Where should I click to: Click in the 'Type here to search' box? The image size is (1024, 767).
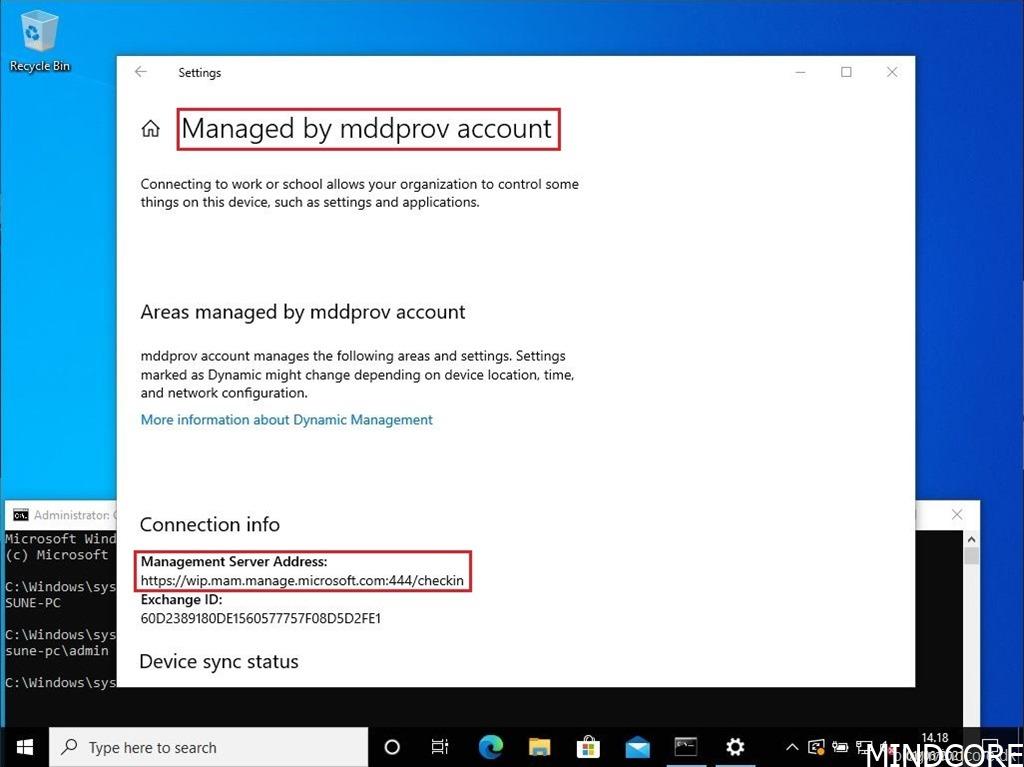tap(210, 747)
